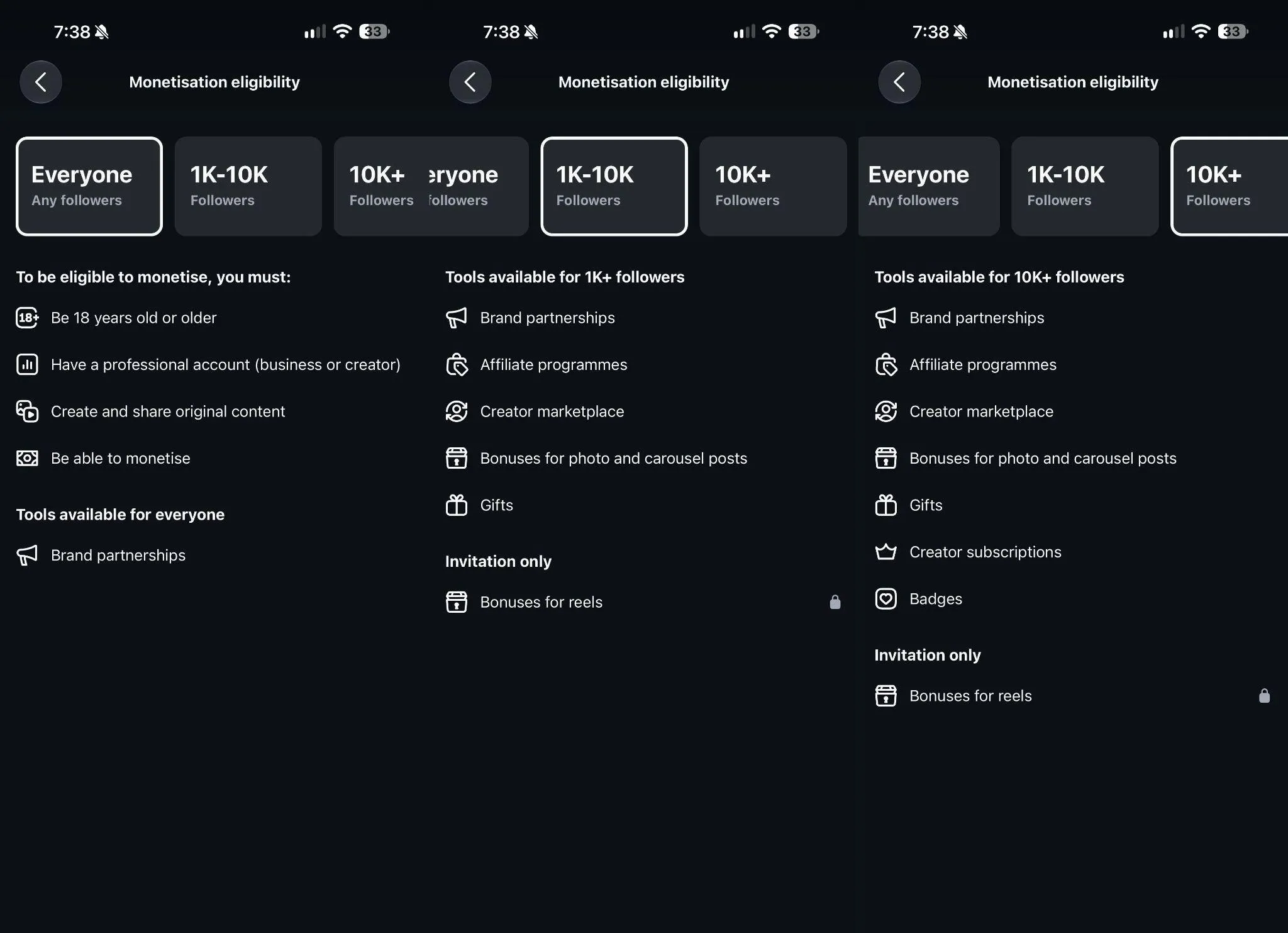Viewport: 1288px width, 933px height.
Task: Tap the crown icon for Creator subscriptions
Action: point(885,552)
